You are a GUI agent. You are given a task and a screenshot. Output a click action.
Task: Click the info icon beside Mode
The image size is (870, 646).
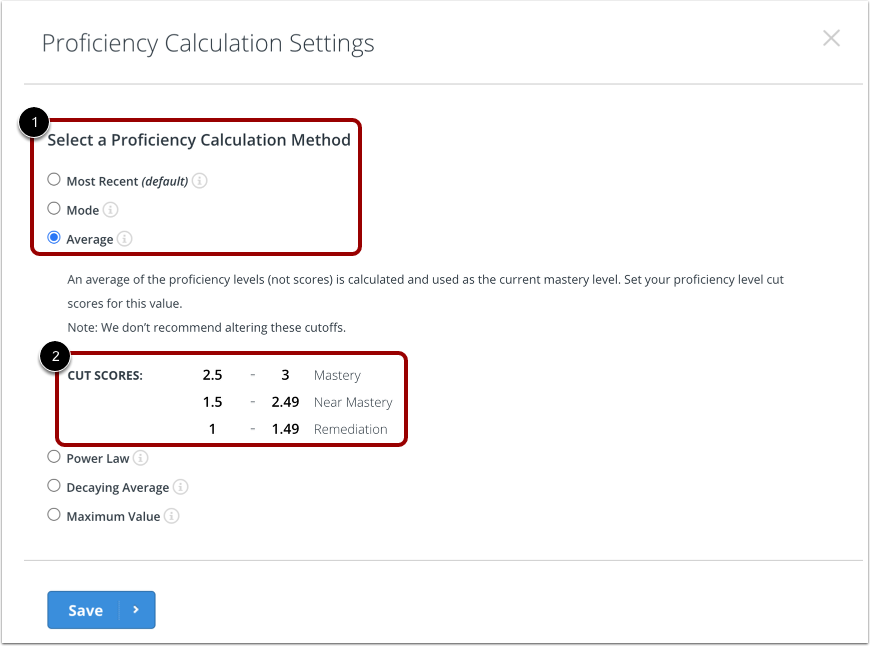(110, 209)
